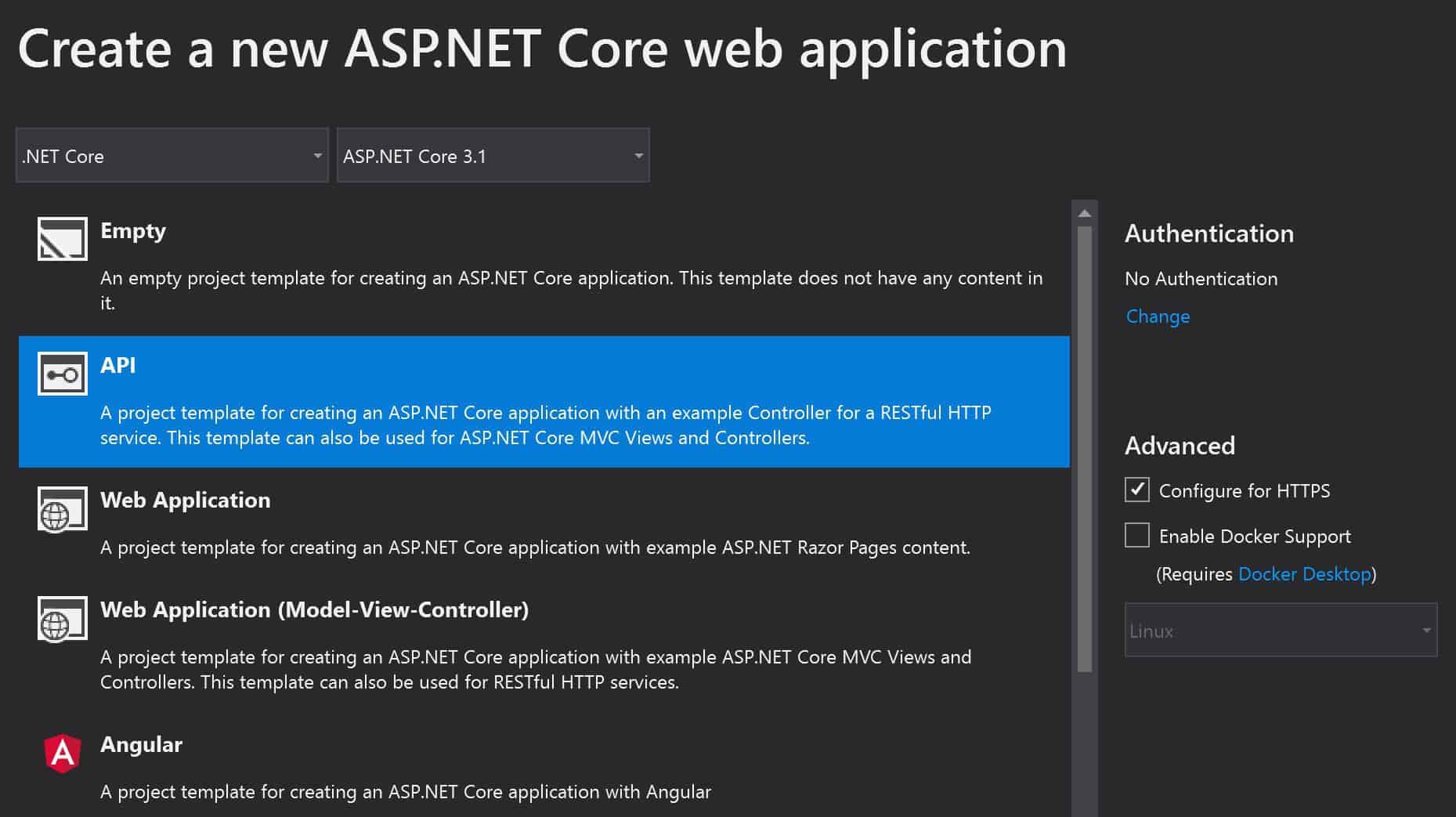Click the Angular logo icon

pos(63,754)
